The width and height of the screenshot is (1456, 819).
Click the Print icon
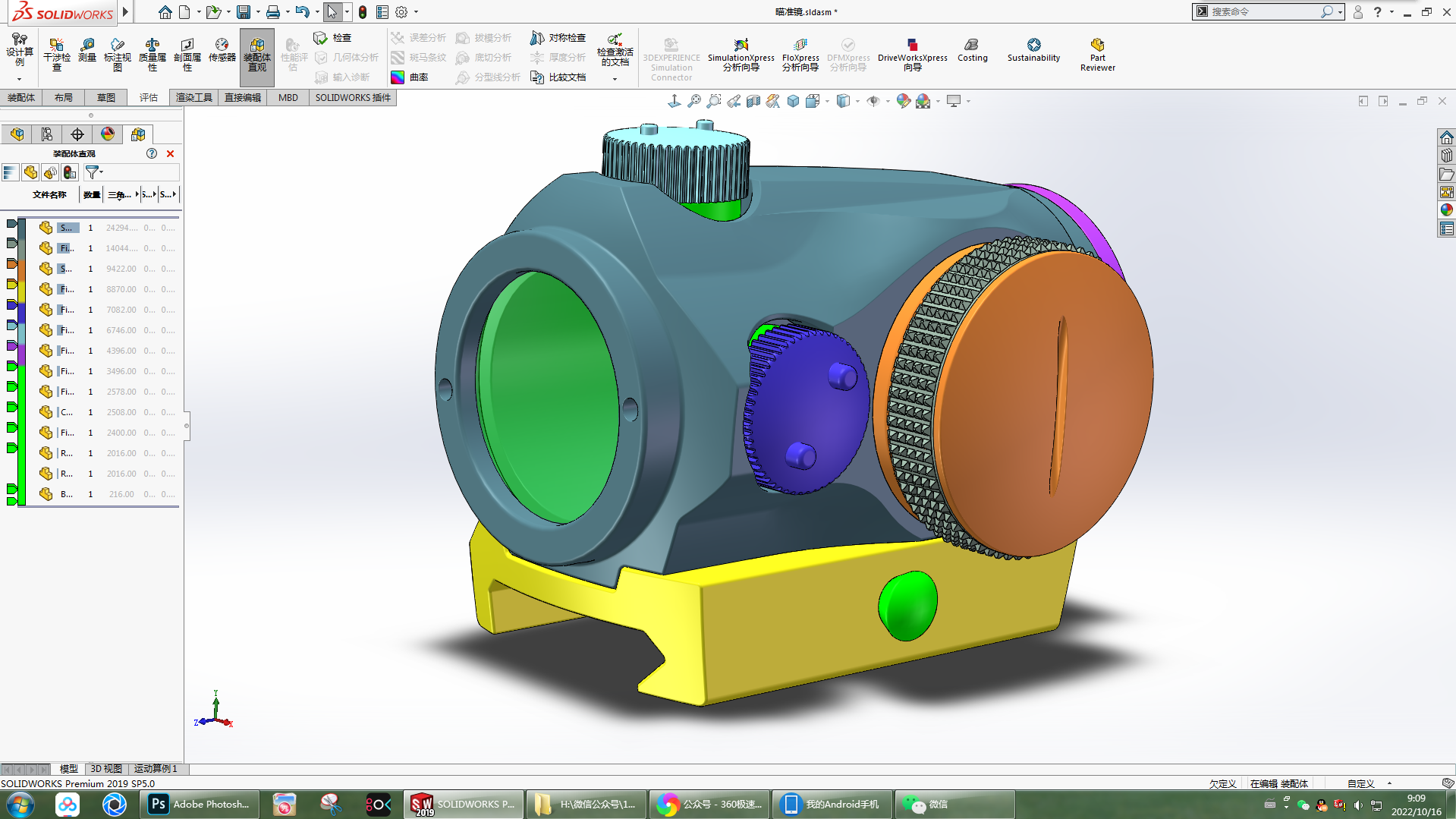[273, 12]
